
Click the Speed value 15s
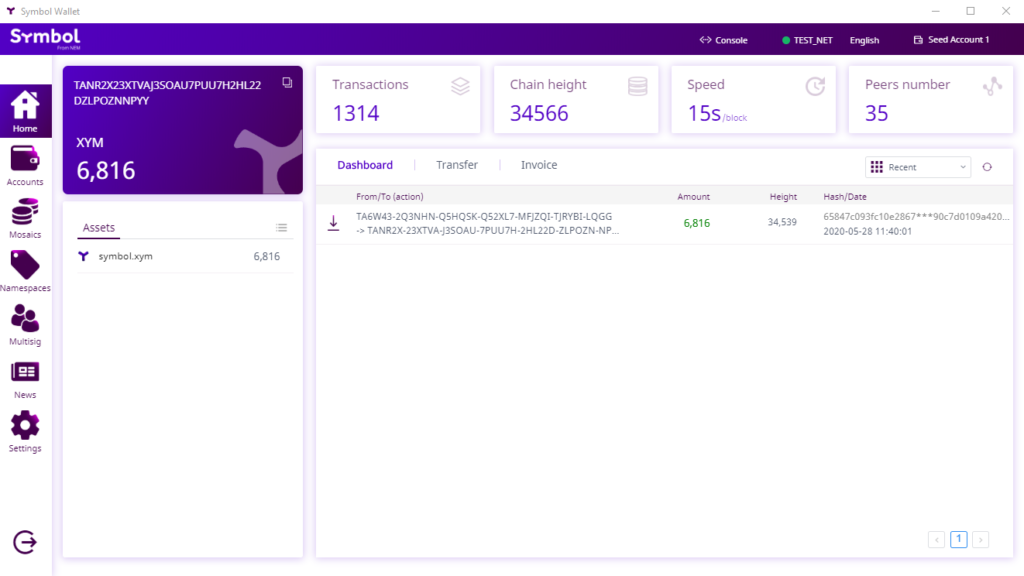(x=703, y=114)
